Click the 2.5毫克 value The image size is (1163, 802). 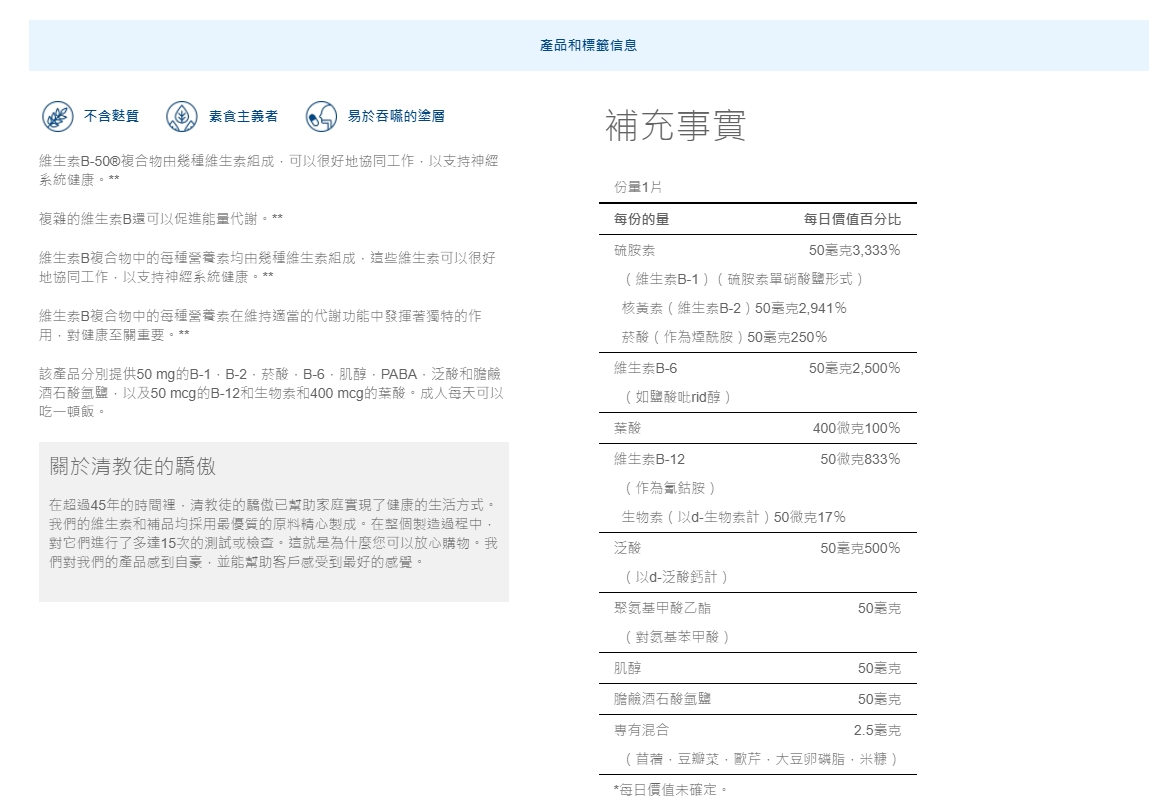click(877, 730)
